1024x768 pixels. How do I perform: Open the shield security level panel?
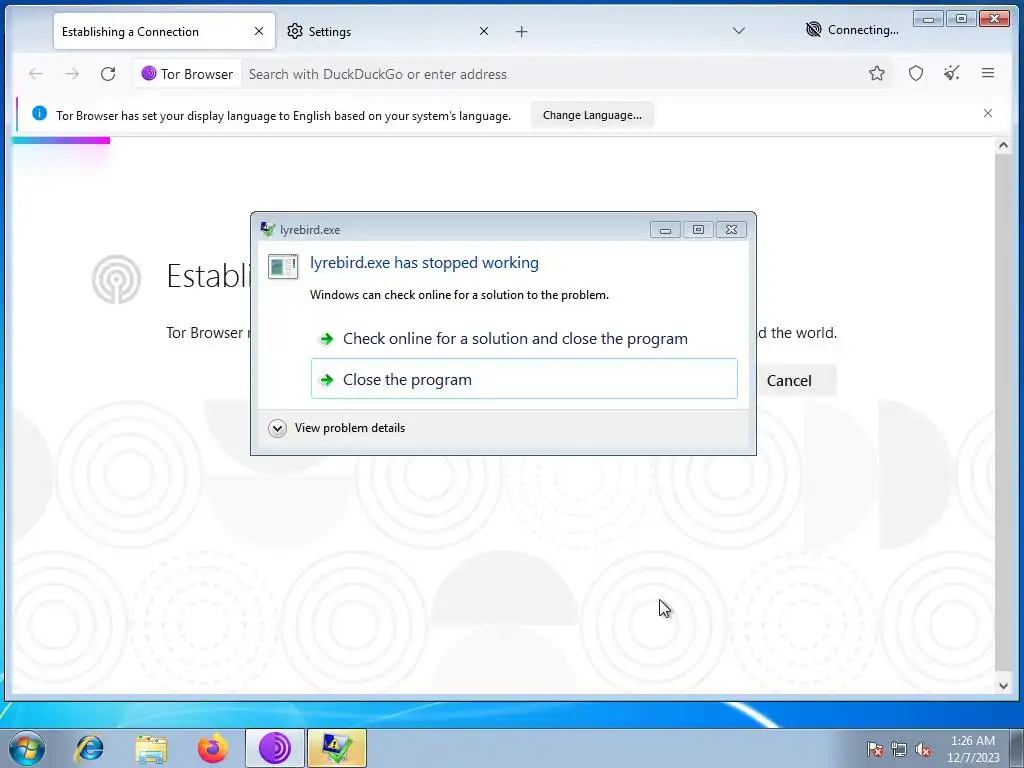tap(916, 73)
